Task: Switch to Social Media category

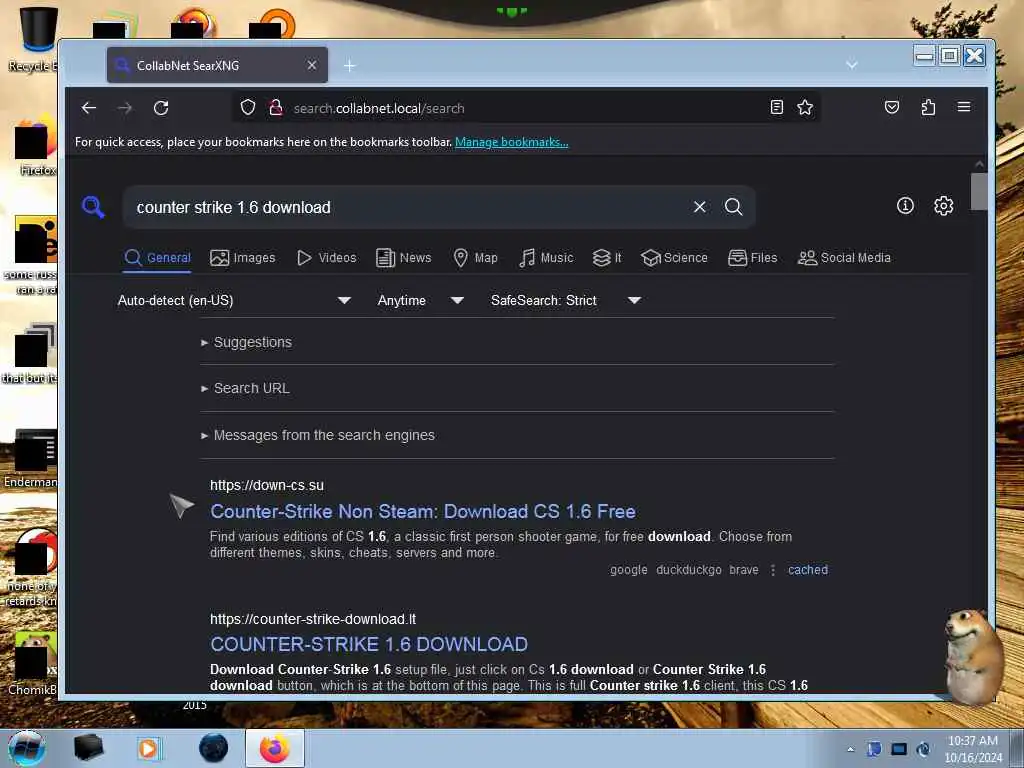Action: click(x=844, y=257)
